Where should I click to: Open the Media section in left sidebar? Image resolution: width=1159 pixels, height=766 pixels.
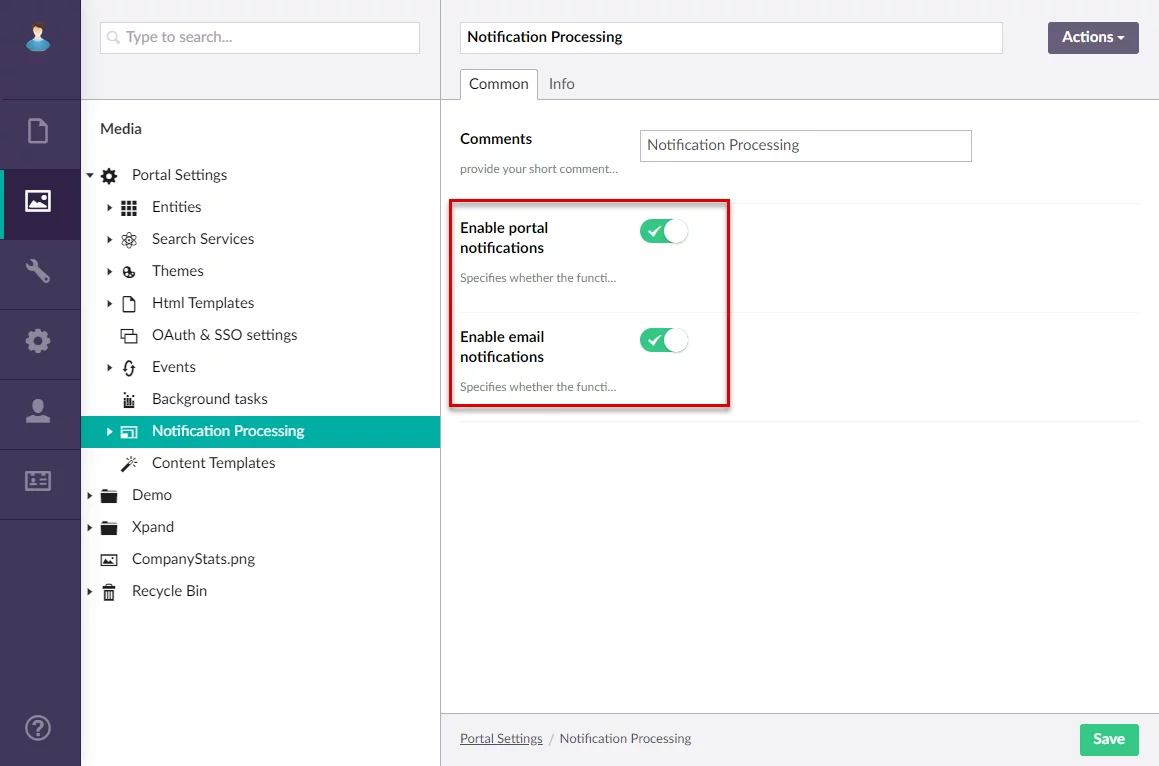pyautogui.click(x=38, y=201)
